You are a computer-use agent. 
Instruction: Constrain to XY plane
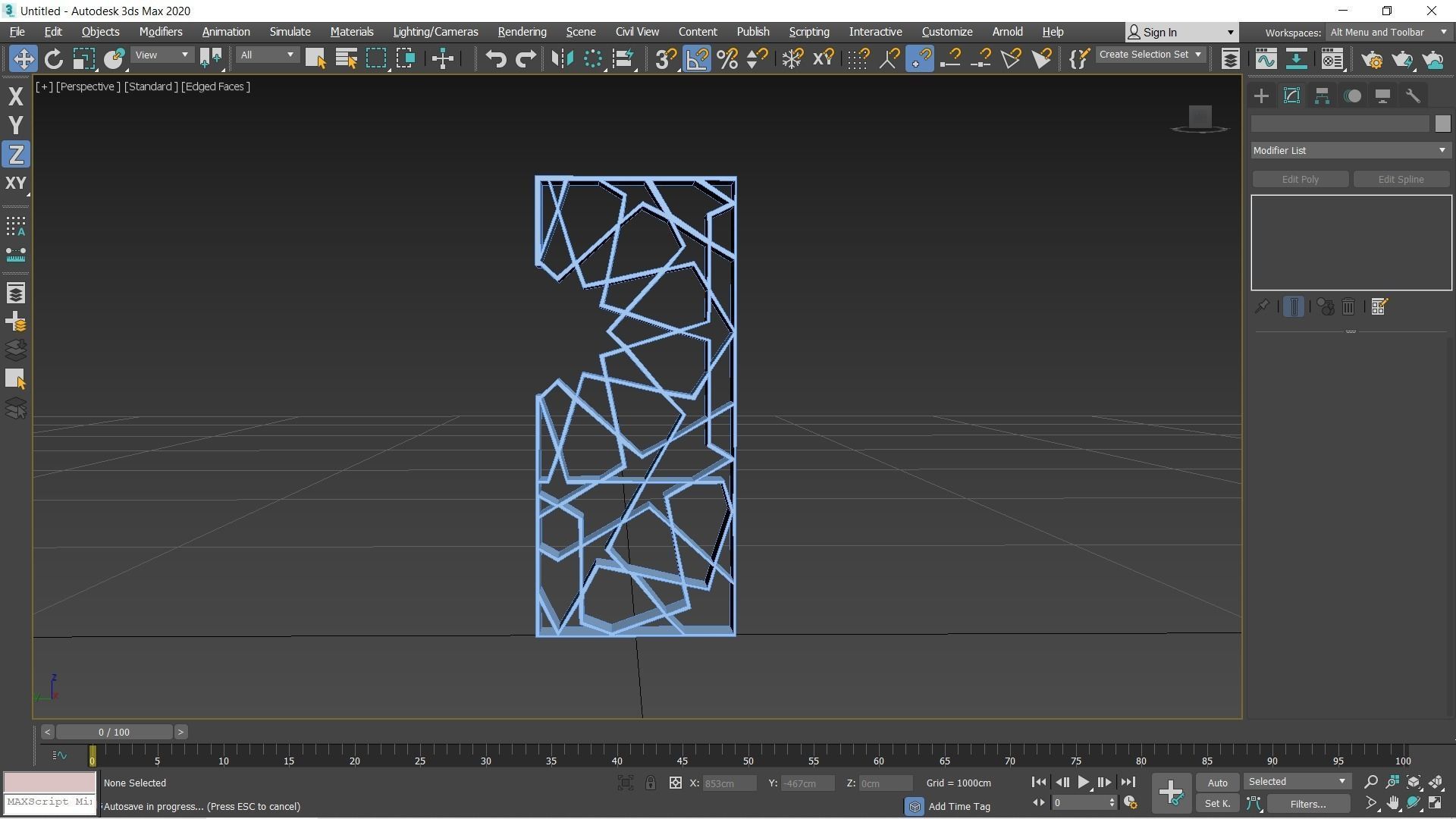coord(15,183)
